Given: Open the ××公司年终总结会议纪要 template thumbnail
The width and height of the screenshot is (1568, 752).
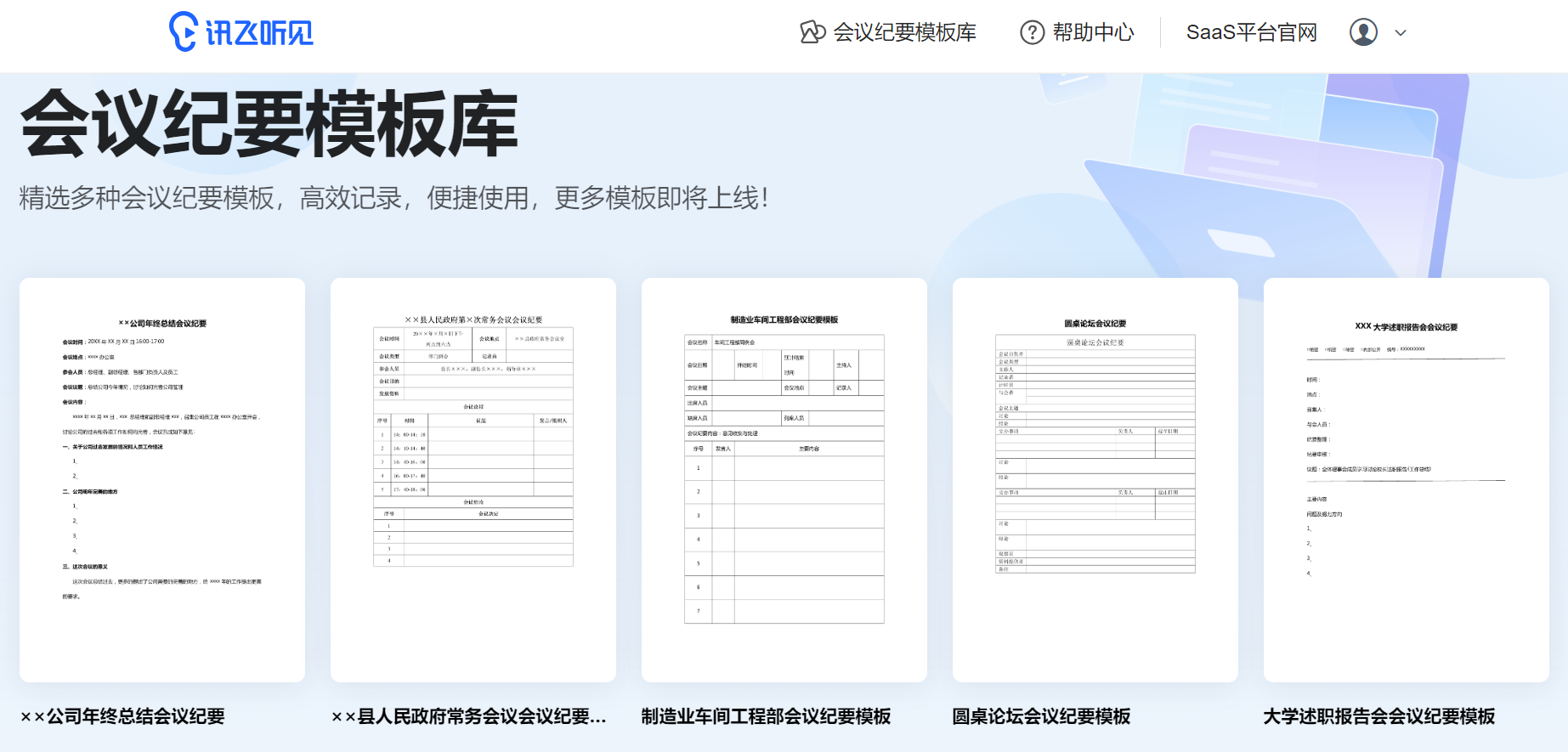Looking at the screenshot, I should [x=162, y=479].
